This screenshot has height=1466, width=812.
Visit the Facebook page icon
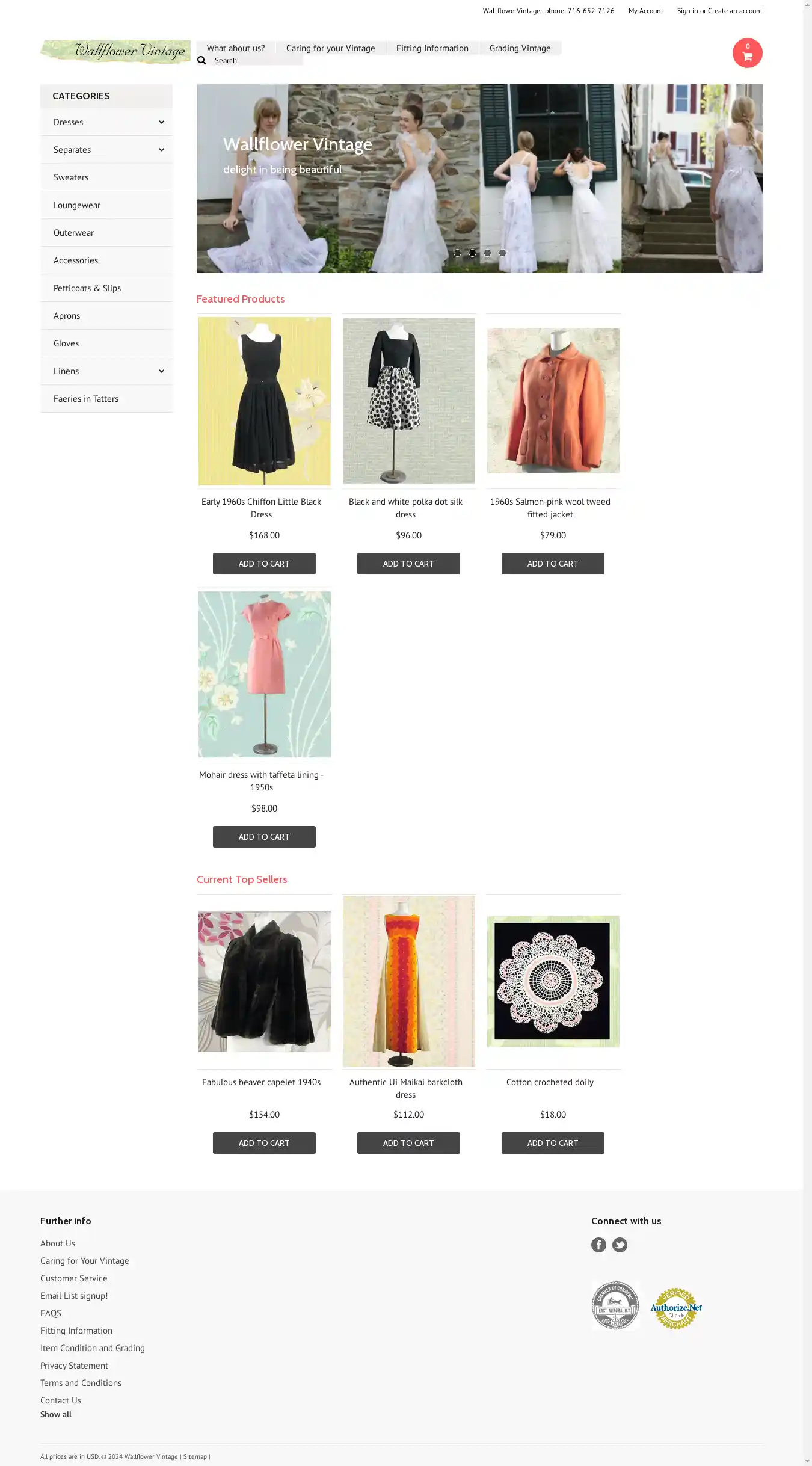point(598,1245)
